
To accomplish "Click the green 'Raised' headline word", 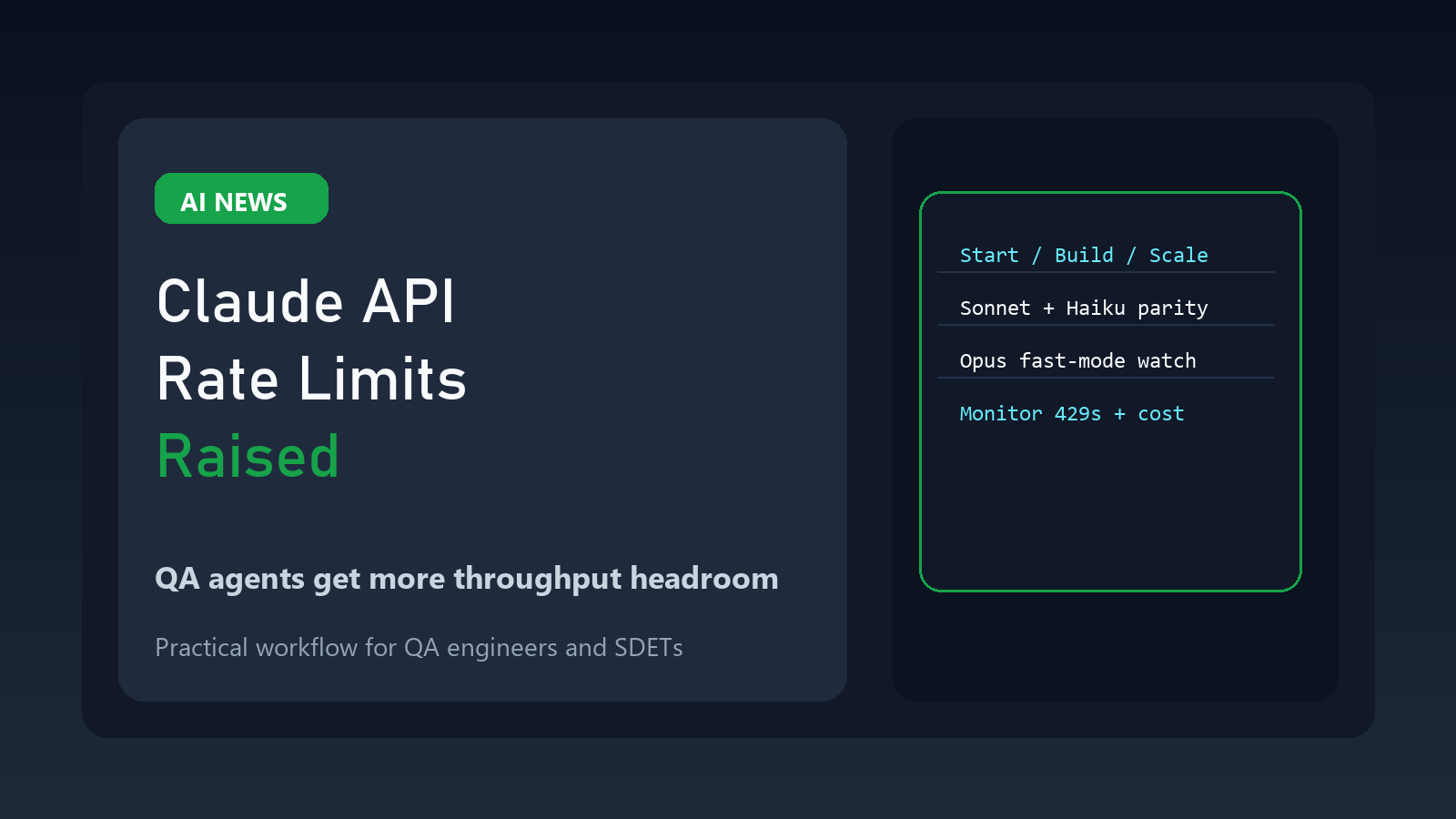I will 248,456.
